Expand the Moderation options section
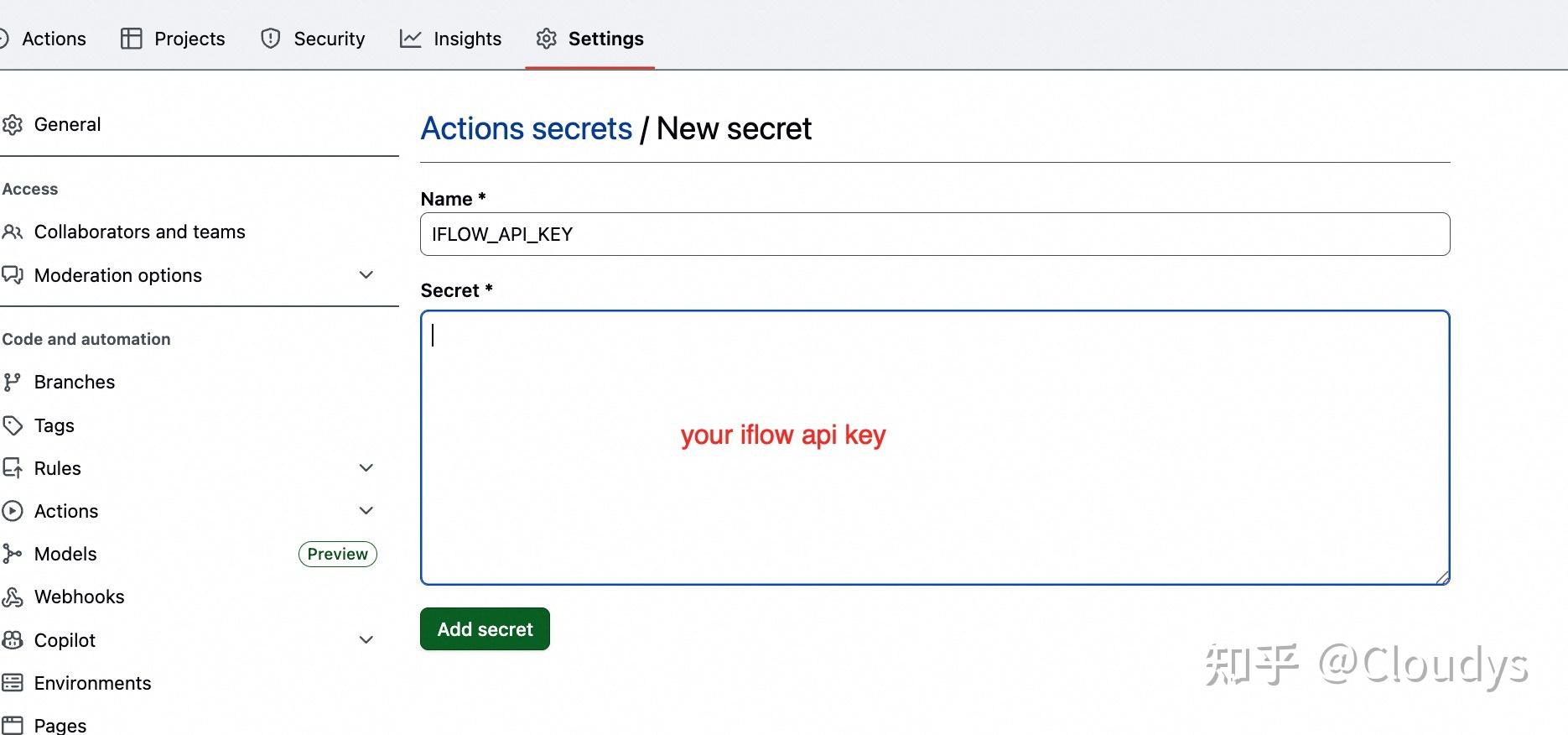 pos(366,274)
